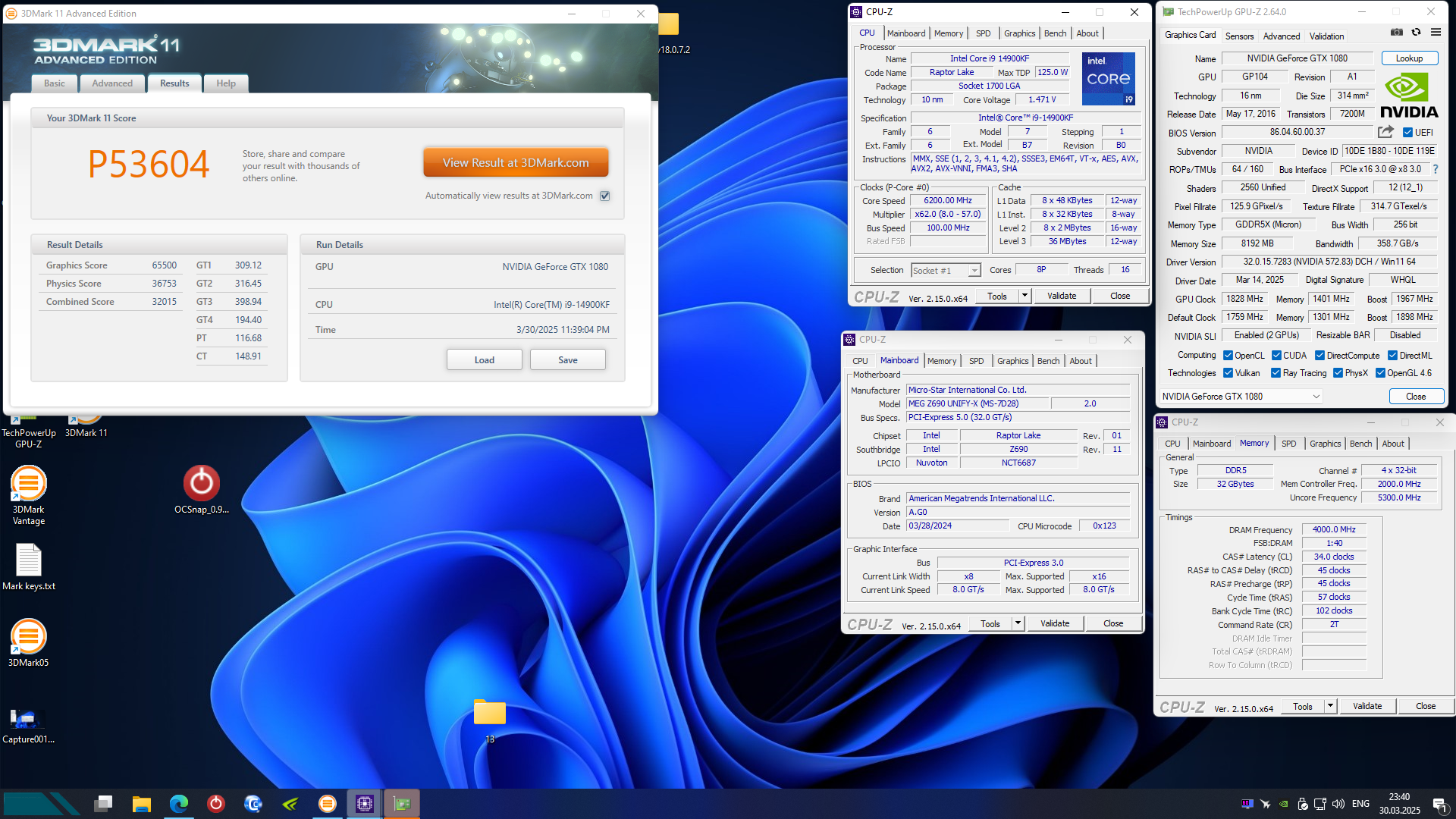Image resolution: width=1456 pixels, height=819 pixels.
Task: Switch to Basic tab in 3DMark 11
Action: 55,83
